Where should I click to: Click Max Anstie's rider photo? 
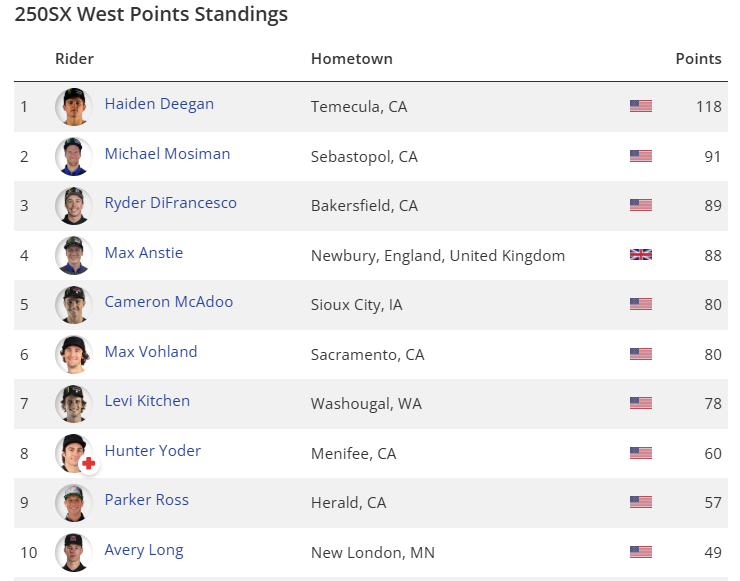coord(73,255)
